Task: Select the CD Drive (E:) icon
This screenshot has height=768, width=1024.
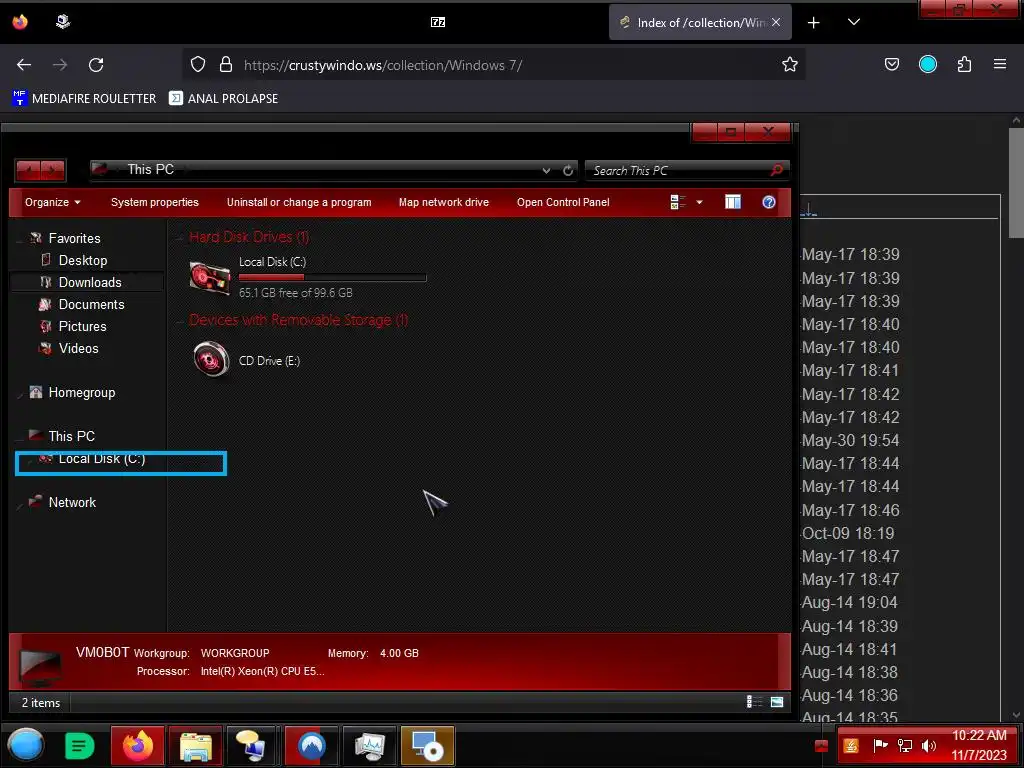Action: tap(211, 359)
